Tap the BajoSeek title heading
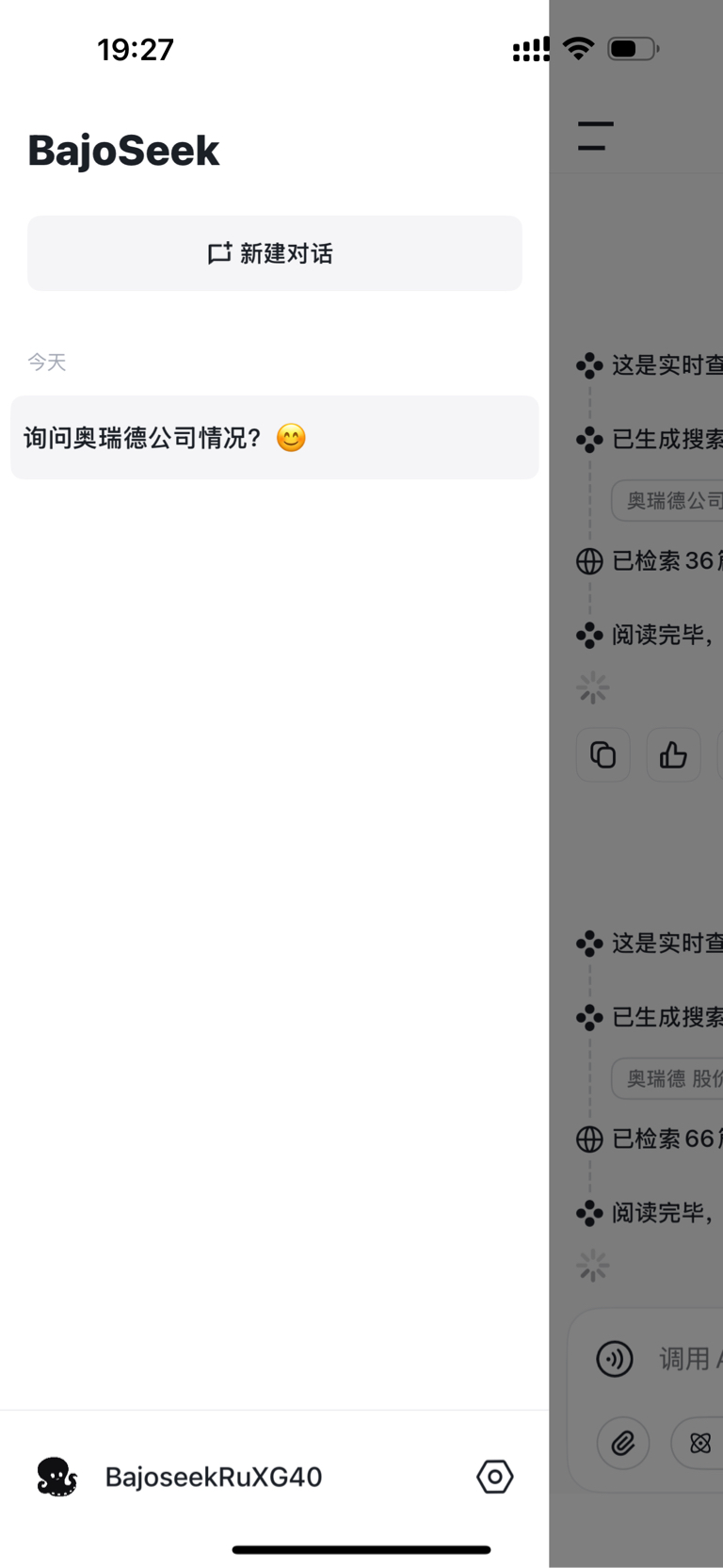Image resolution: width=723 pixels, height=1568 pixels. coord(123,151)
